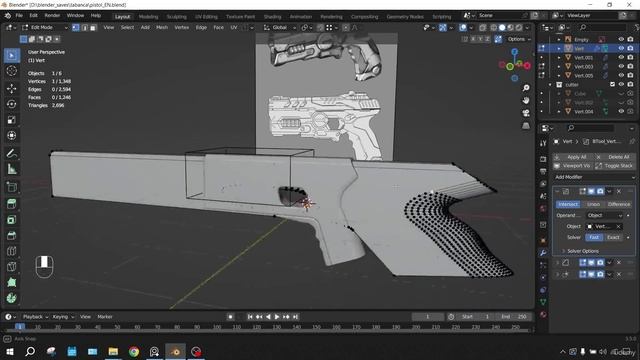Click the current frame field
Image resolution: width=640 pixels, height=360 pixels.
pyautogui.click(x=428, y=317)
